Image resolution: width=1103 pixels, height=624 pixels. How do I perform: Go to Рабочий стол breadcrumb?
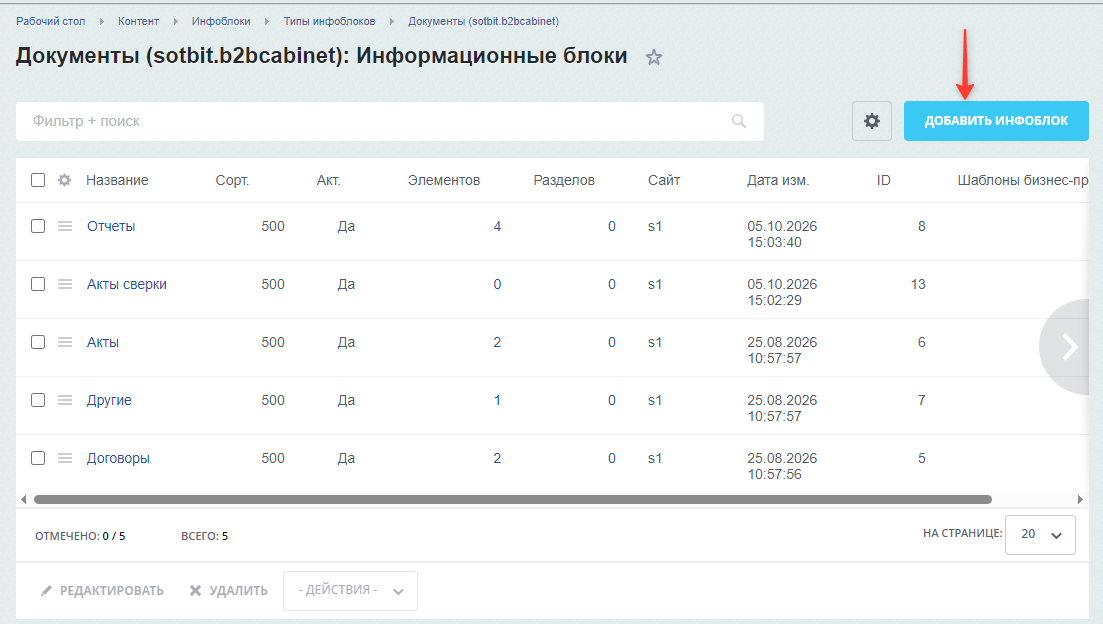pyautogui.click(x=51, y=21)
